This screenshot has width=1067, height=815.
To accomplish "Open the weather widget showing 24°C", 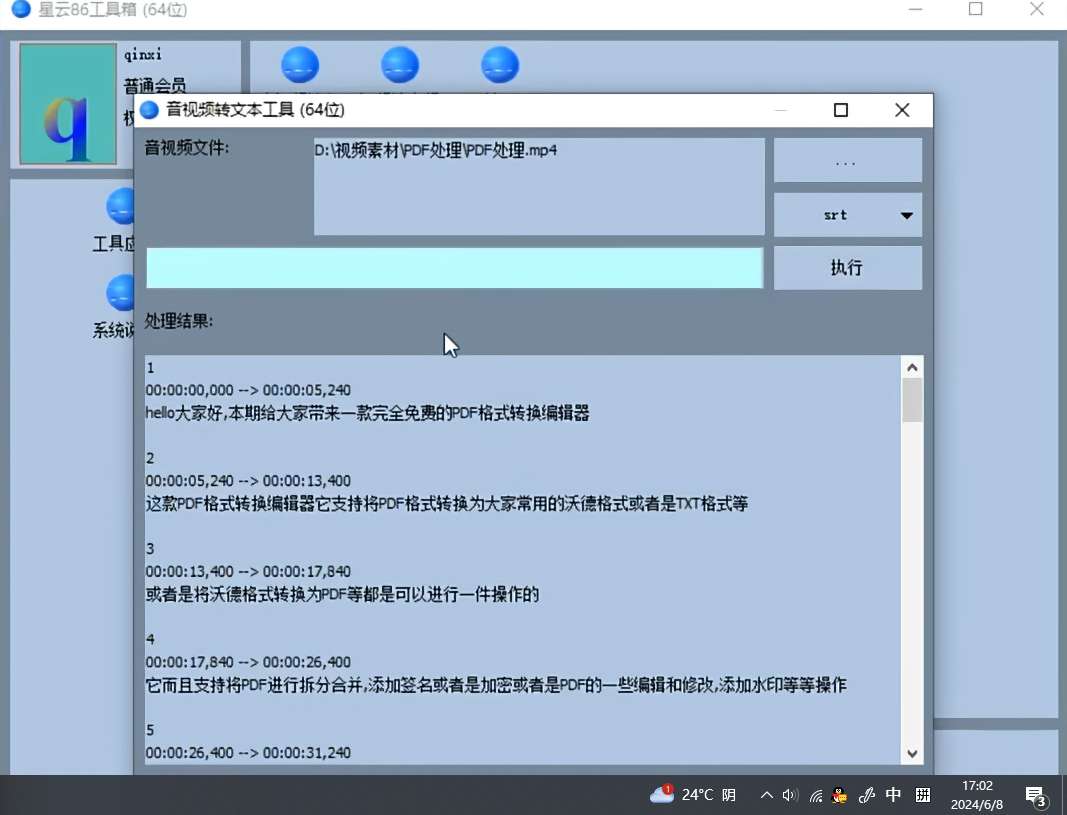I will pyautogui.click(x=693, y=795).
